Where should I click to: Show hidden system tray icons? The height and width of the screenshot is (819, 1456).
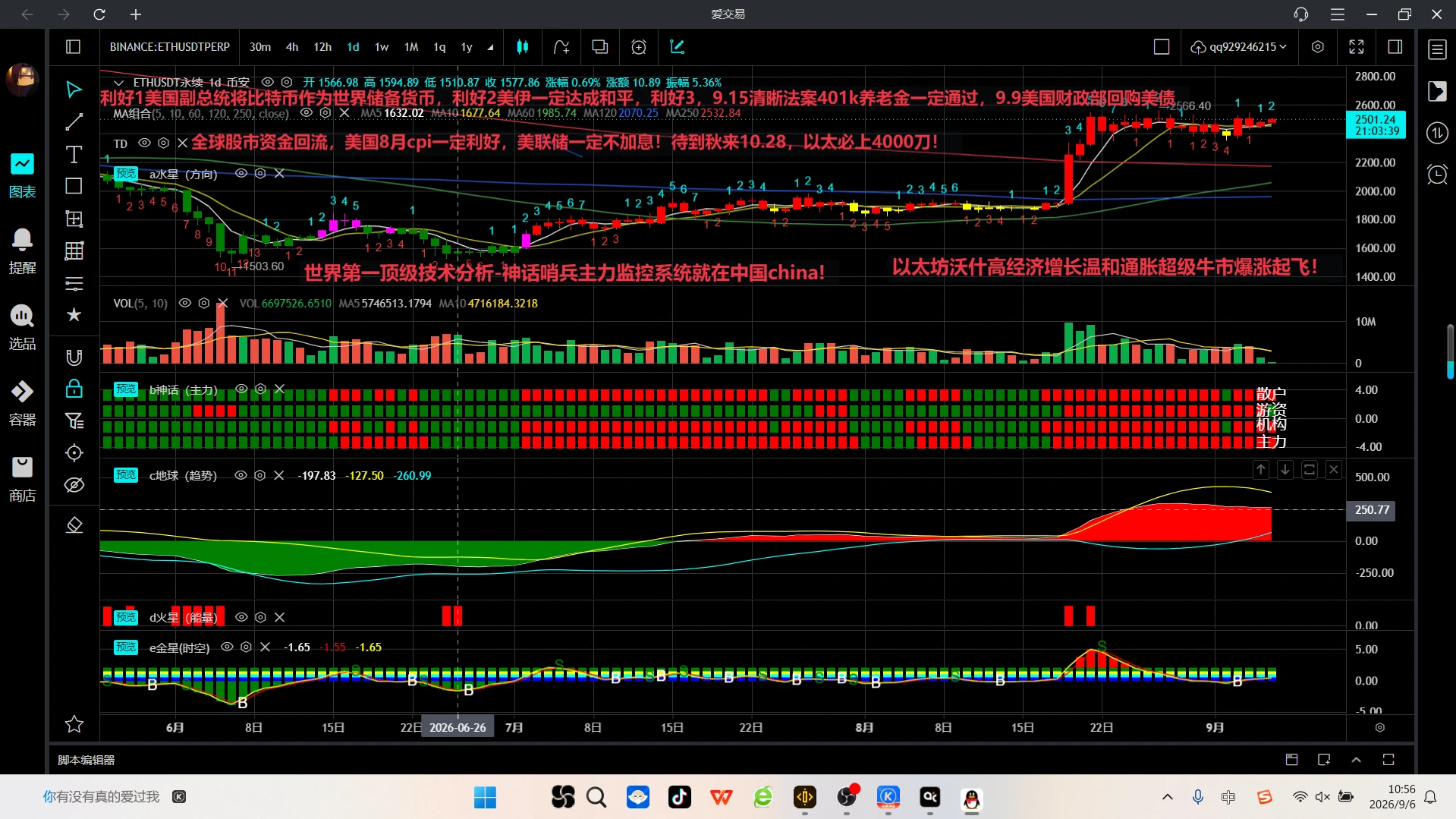tap(1168, 797)
